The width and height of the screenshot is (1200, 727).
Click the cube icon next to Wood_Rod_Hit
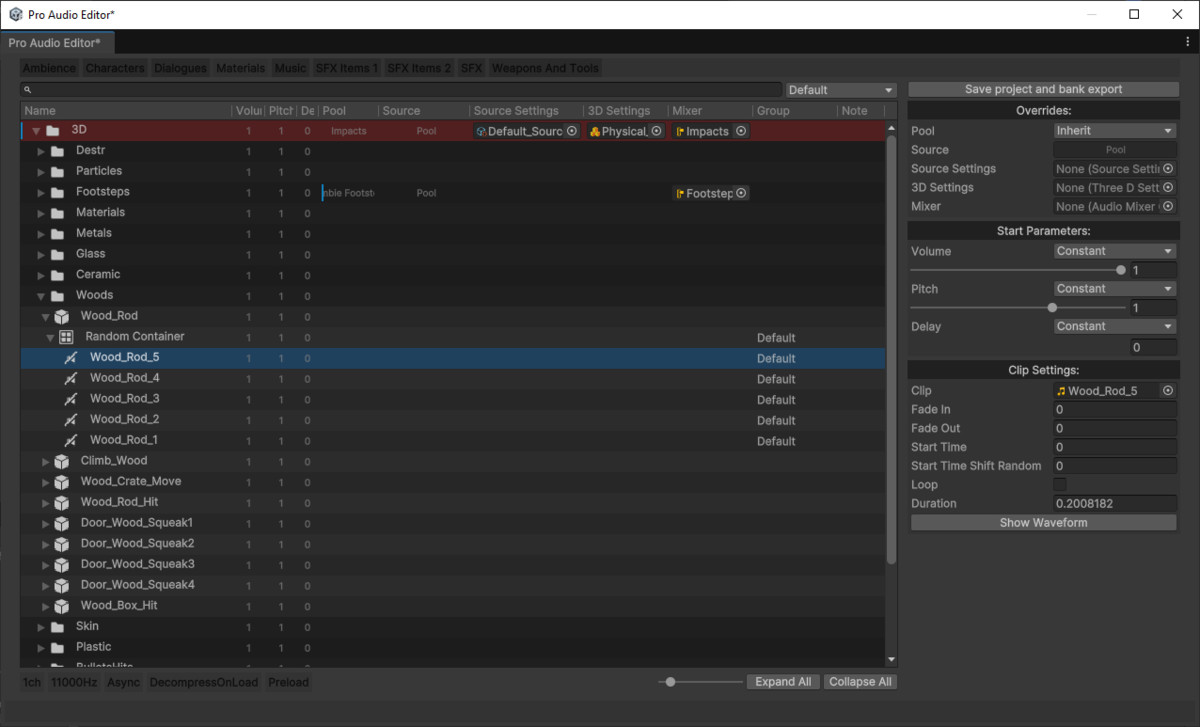pos(62,503)
